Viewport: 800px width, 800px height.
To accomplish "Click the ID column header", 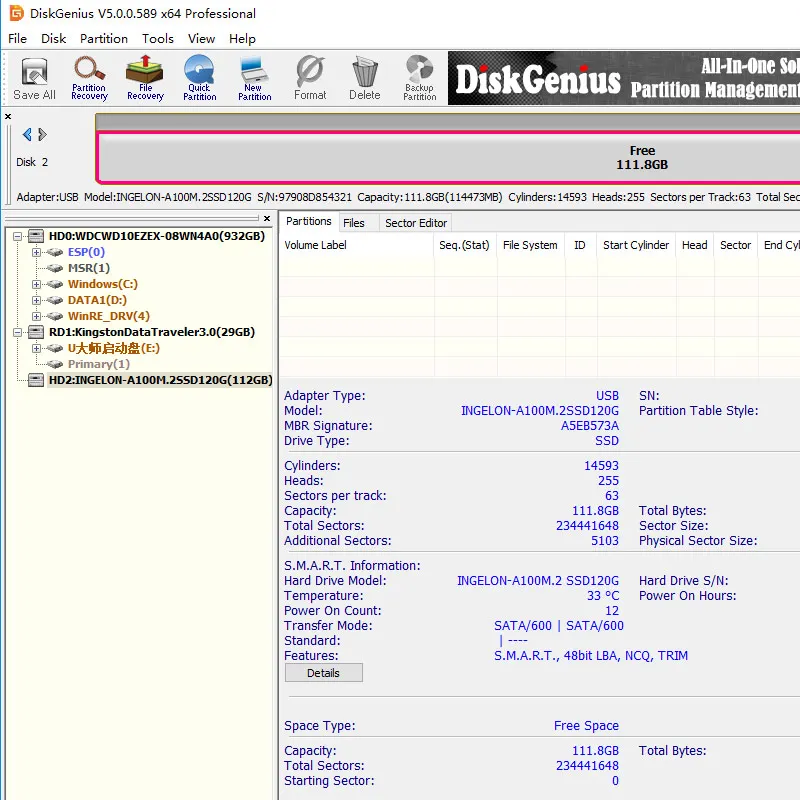I will 580,245.
